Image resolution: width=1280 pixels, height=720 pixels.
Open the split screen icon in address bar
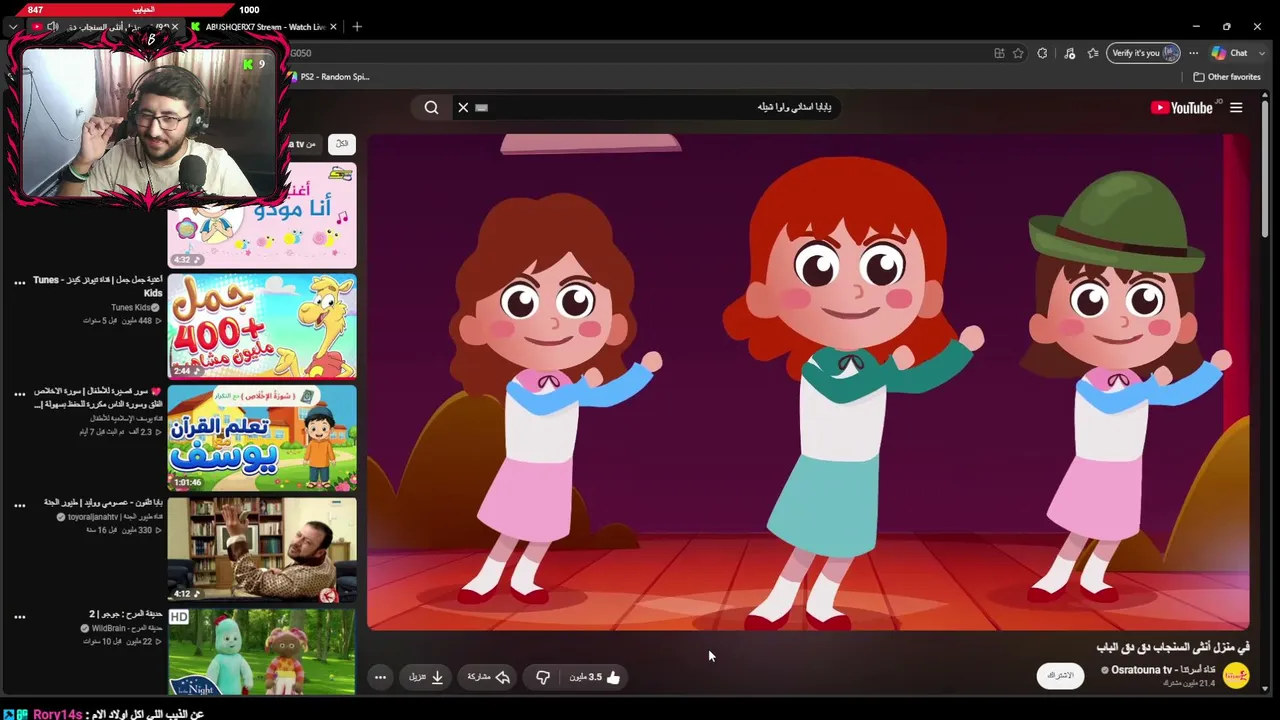click(x=999, y=53)
